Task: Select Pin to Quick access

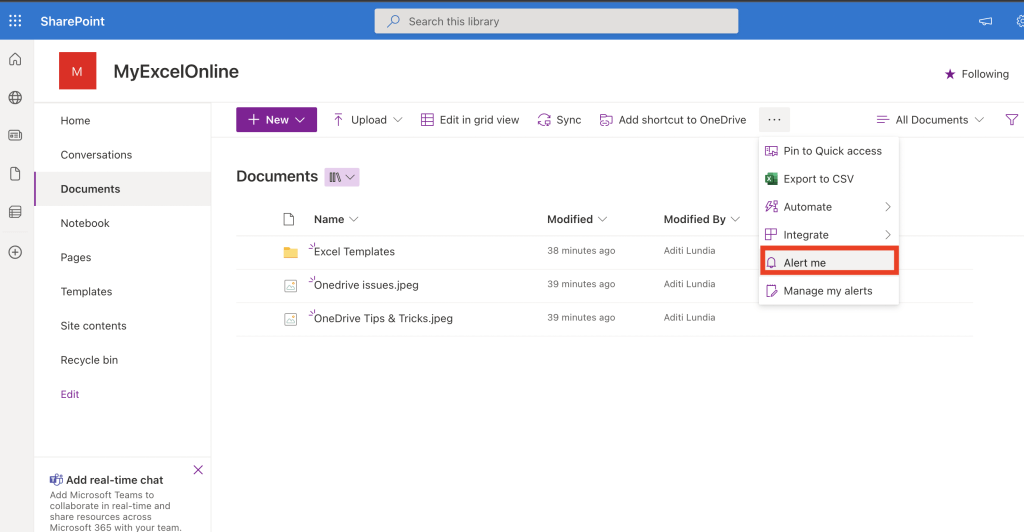Action: click(x=829, y=151)
